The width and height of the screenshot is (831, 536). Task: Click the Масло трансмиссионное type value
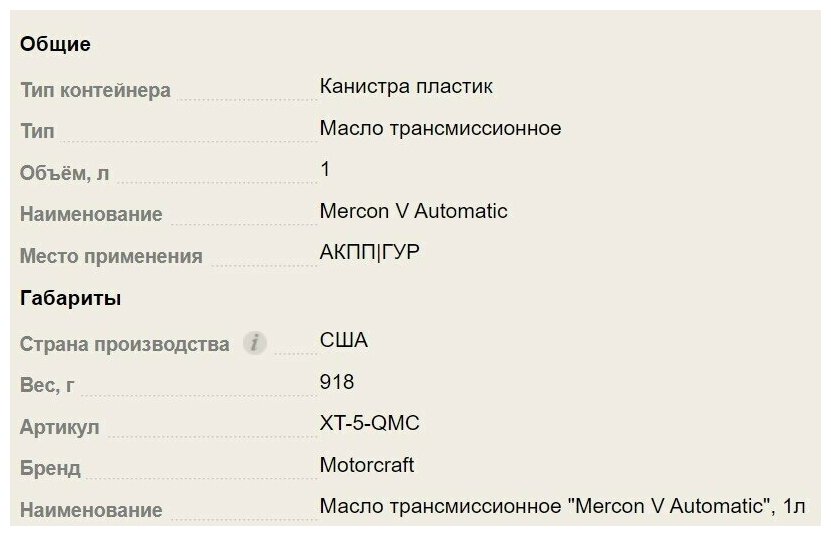[x=440, y=128]
